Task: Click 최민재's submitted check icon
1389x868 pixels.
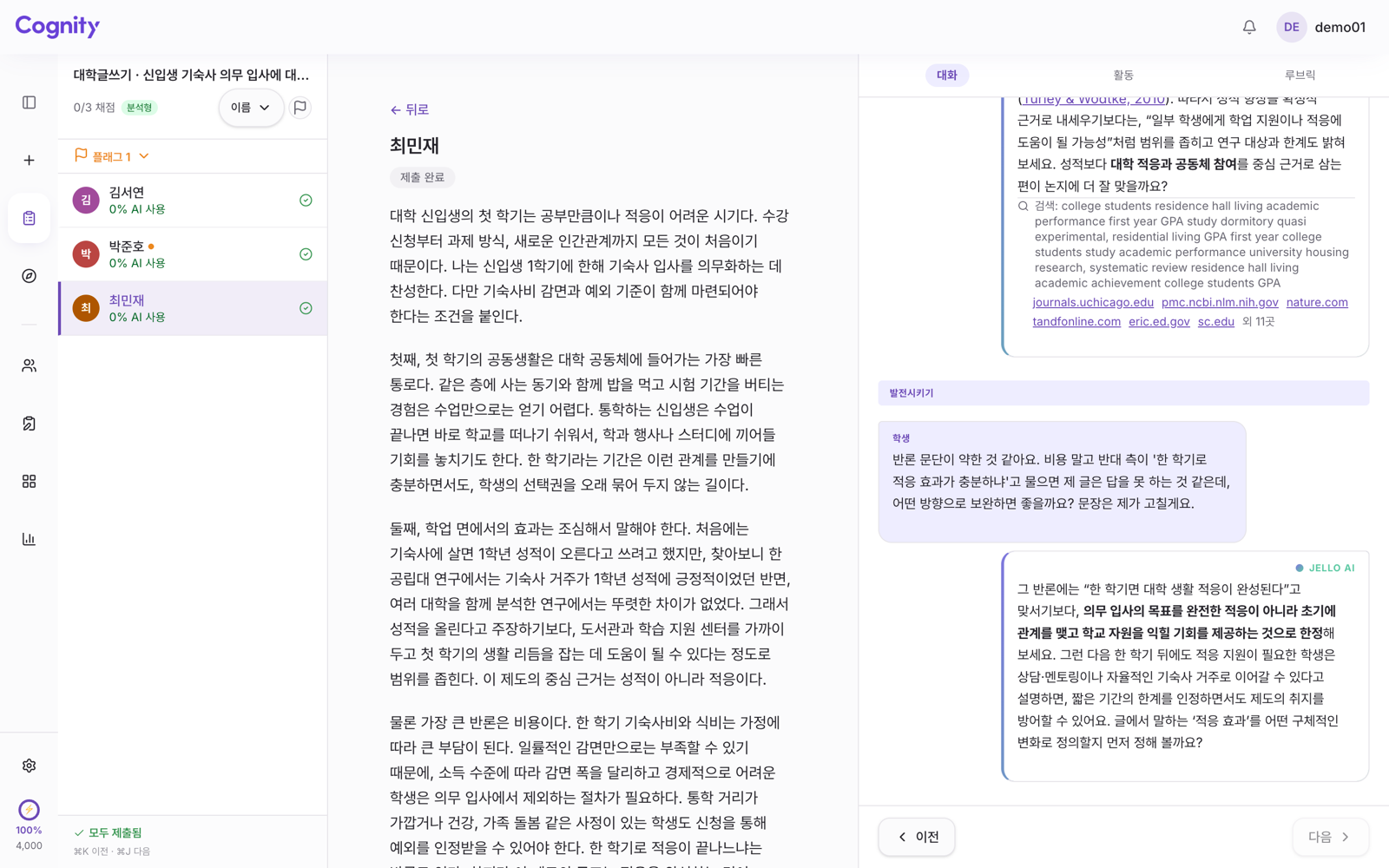Action: click(x=306, y=308)
